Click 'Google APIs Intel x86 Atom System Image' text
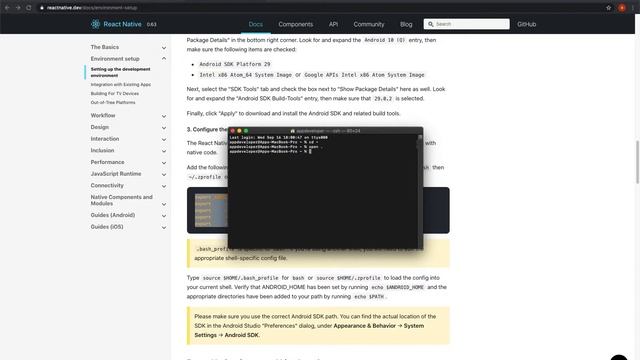Image resolution: width=640 pixels, height=360 pixels. point(364,75)
